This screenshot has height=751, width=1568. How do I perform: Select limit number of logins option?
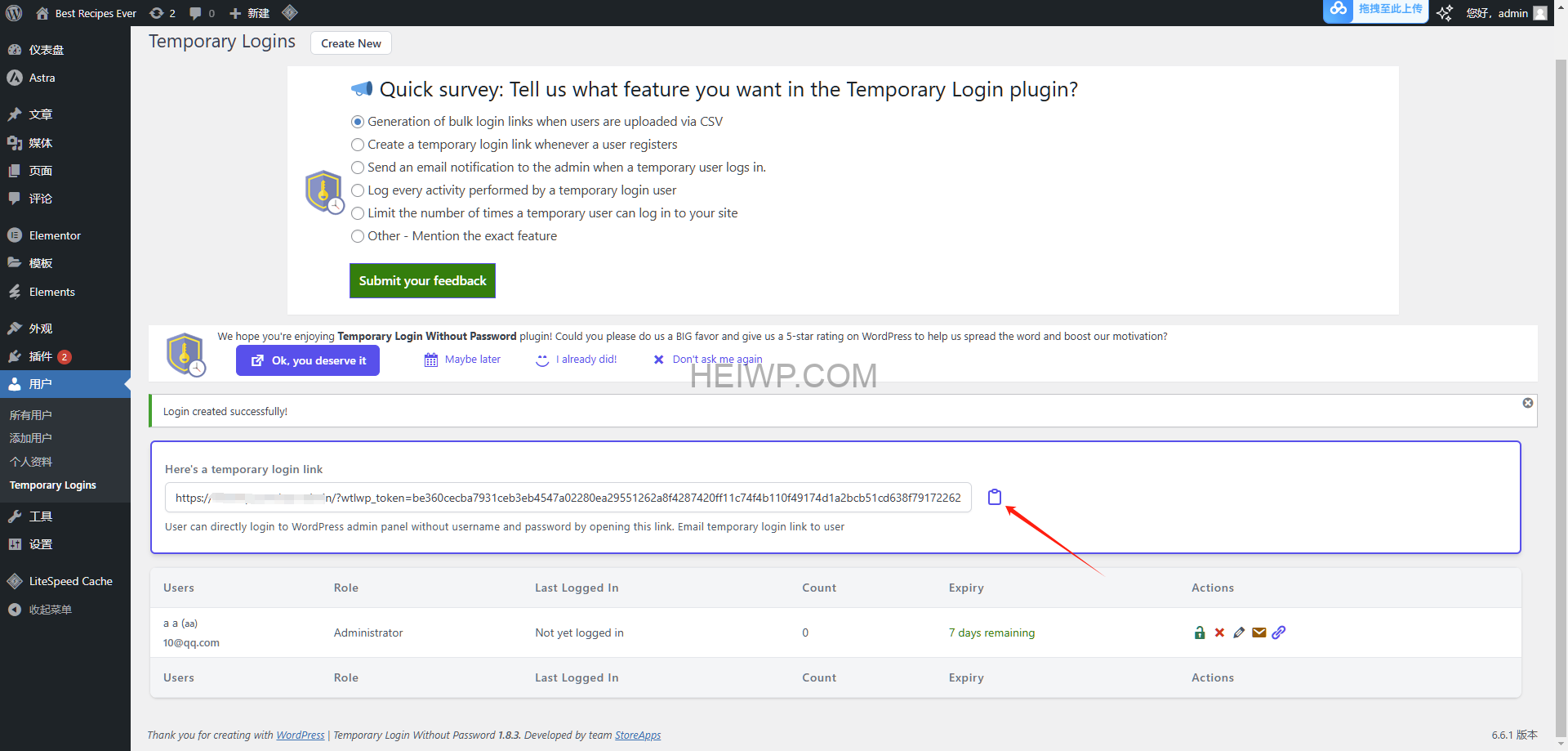pos(358,213)
